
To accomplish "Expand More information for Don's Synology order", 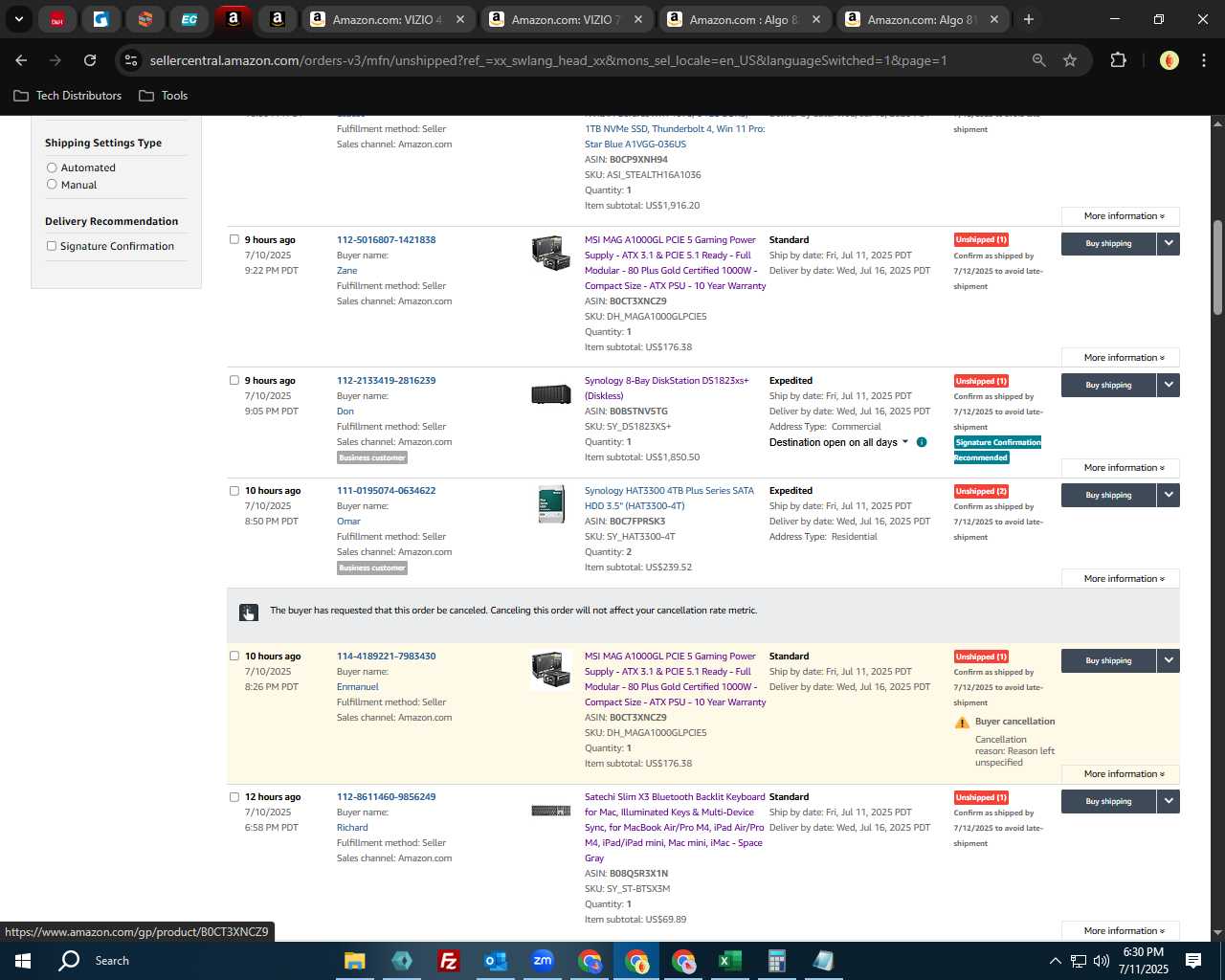I will pyautogui.click(x=1121, y=468).
